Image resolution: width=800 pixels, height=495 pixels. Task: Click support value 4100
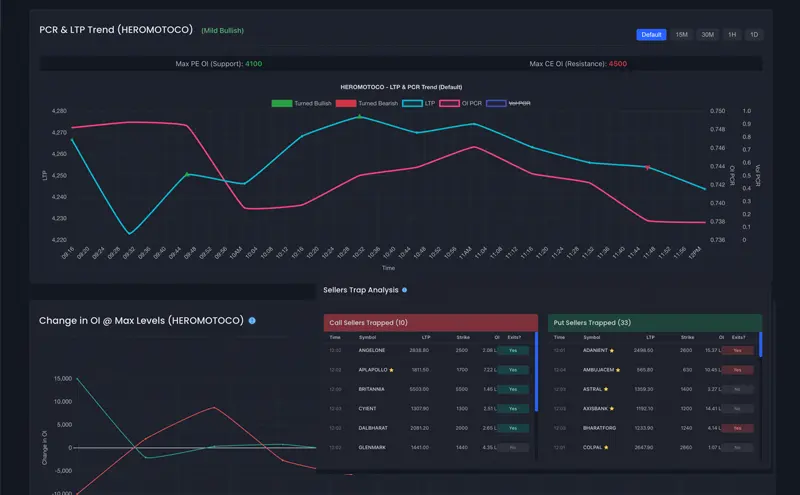254,64
